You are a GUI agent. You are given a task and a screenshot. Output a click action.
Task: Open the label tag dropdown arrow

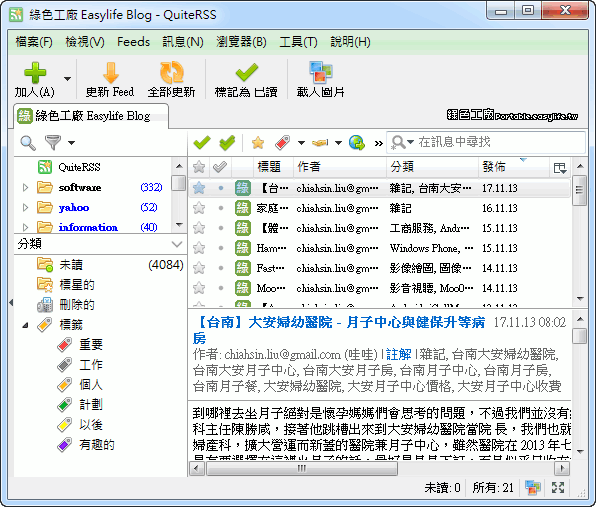tap(301, 143)
